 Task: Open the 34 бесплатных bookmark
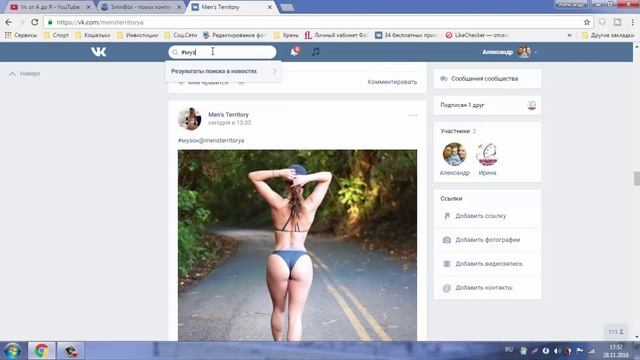[x=407, y=35]
